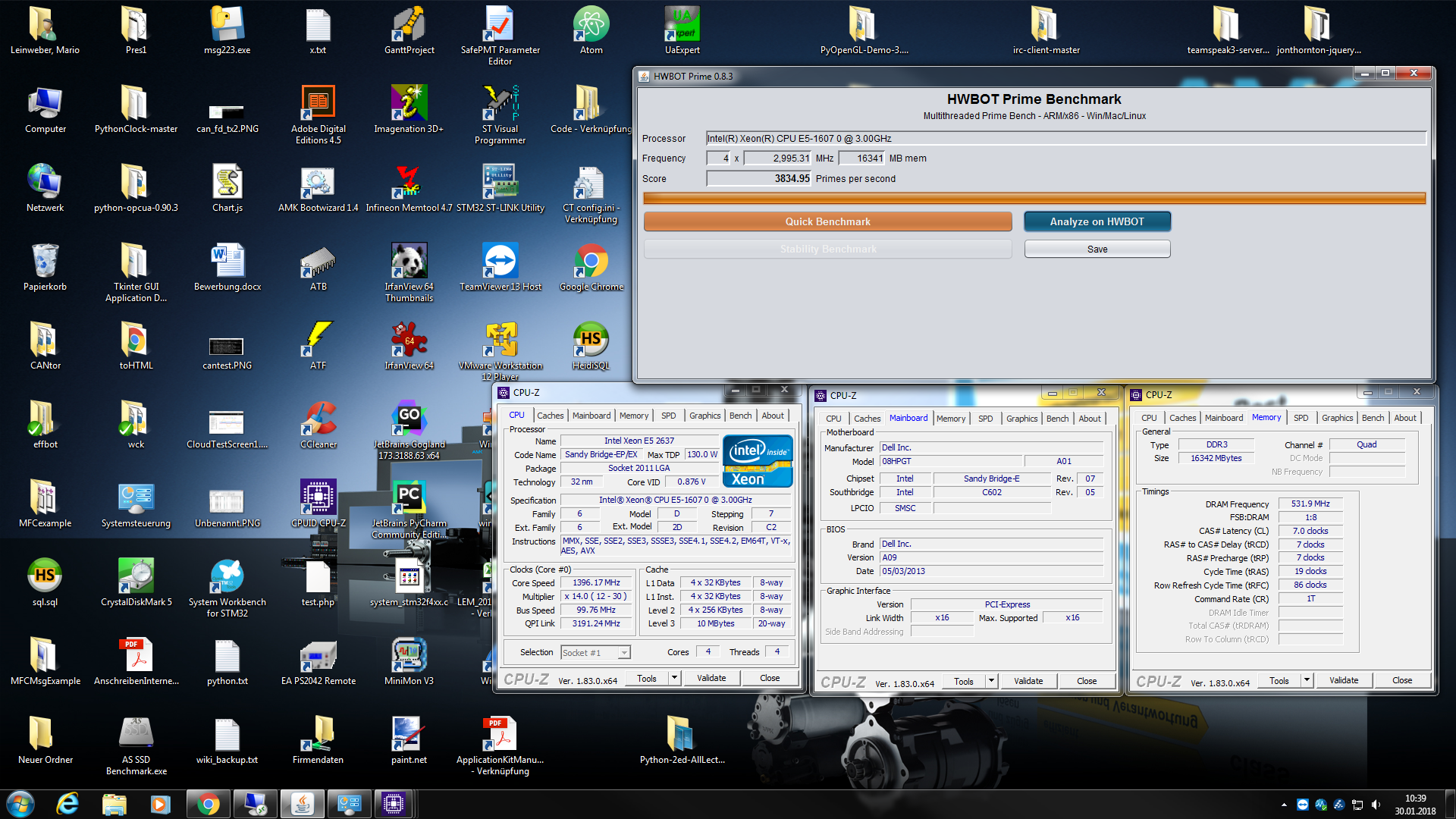Open the Atom desktop shortcut
Image resolution: width=1456 pixels, height=819 pixels.
click(x=591, y=30)
